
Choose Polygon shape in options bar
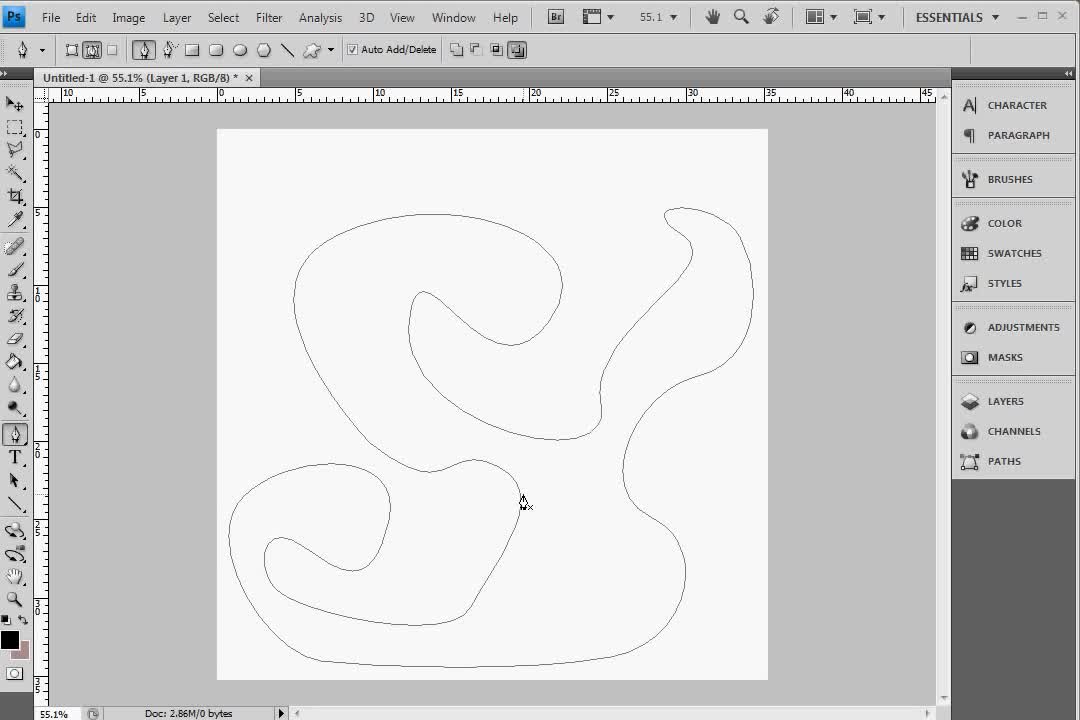click(x=264, y=50)
